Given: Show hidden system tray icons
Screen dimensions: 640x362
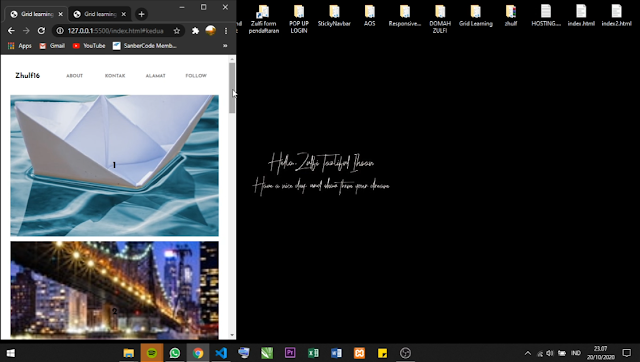Looking at the screenshot, I should (528, 353).
